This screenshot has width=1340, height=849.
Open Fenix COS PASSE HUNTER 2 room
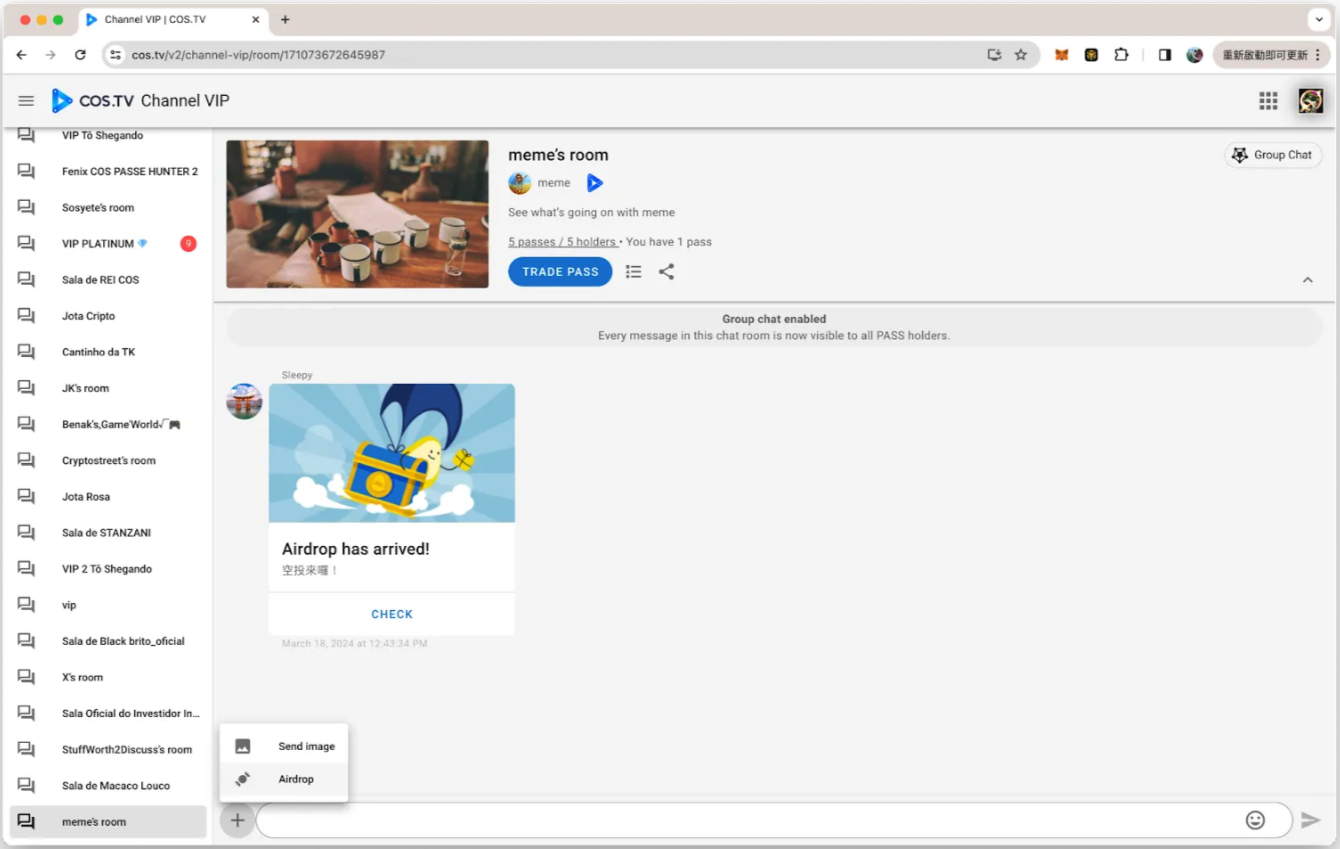(108, 172)
